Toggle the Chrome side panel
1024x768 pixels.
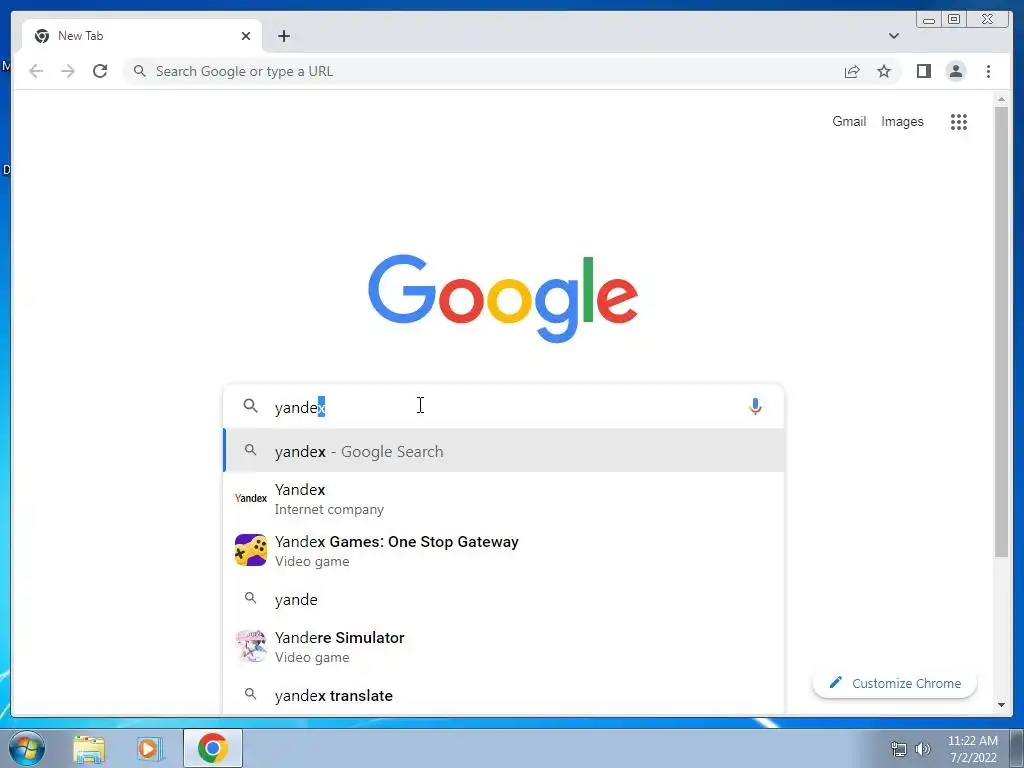(923, 71)
